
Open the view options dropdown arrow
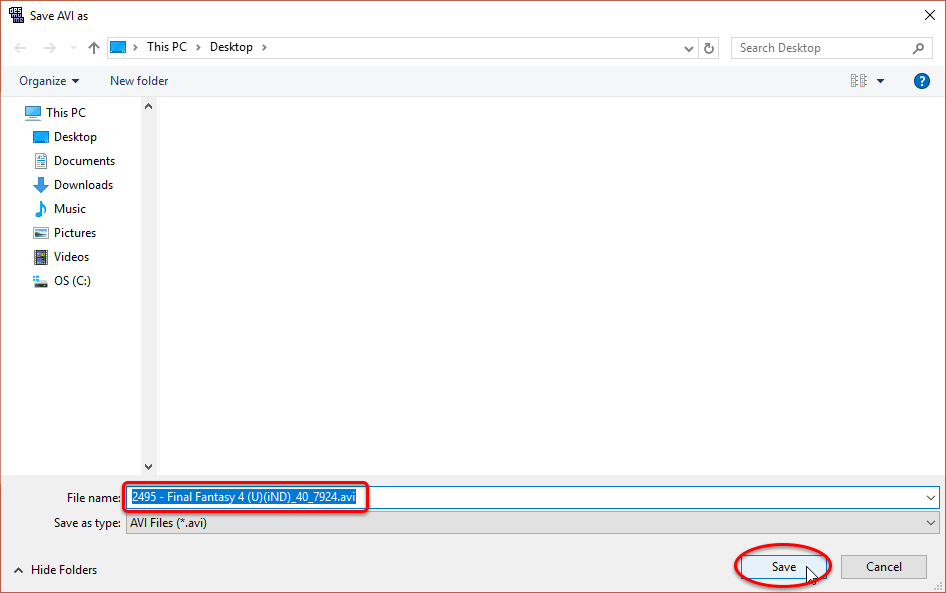click(x=881, y=81)
